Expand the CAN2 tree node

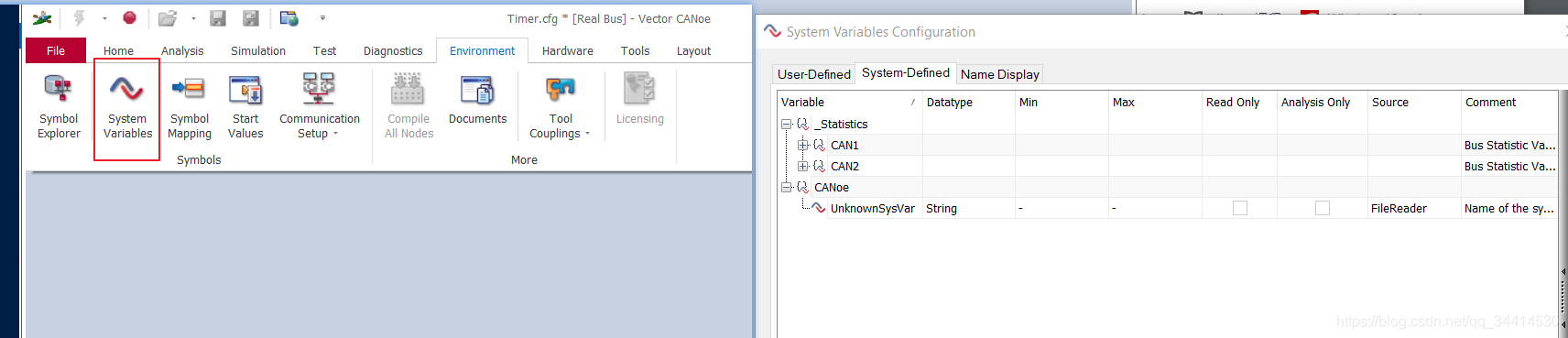coord(802,166)
